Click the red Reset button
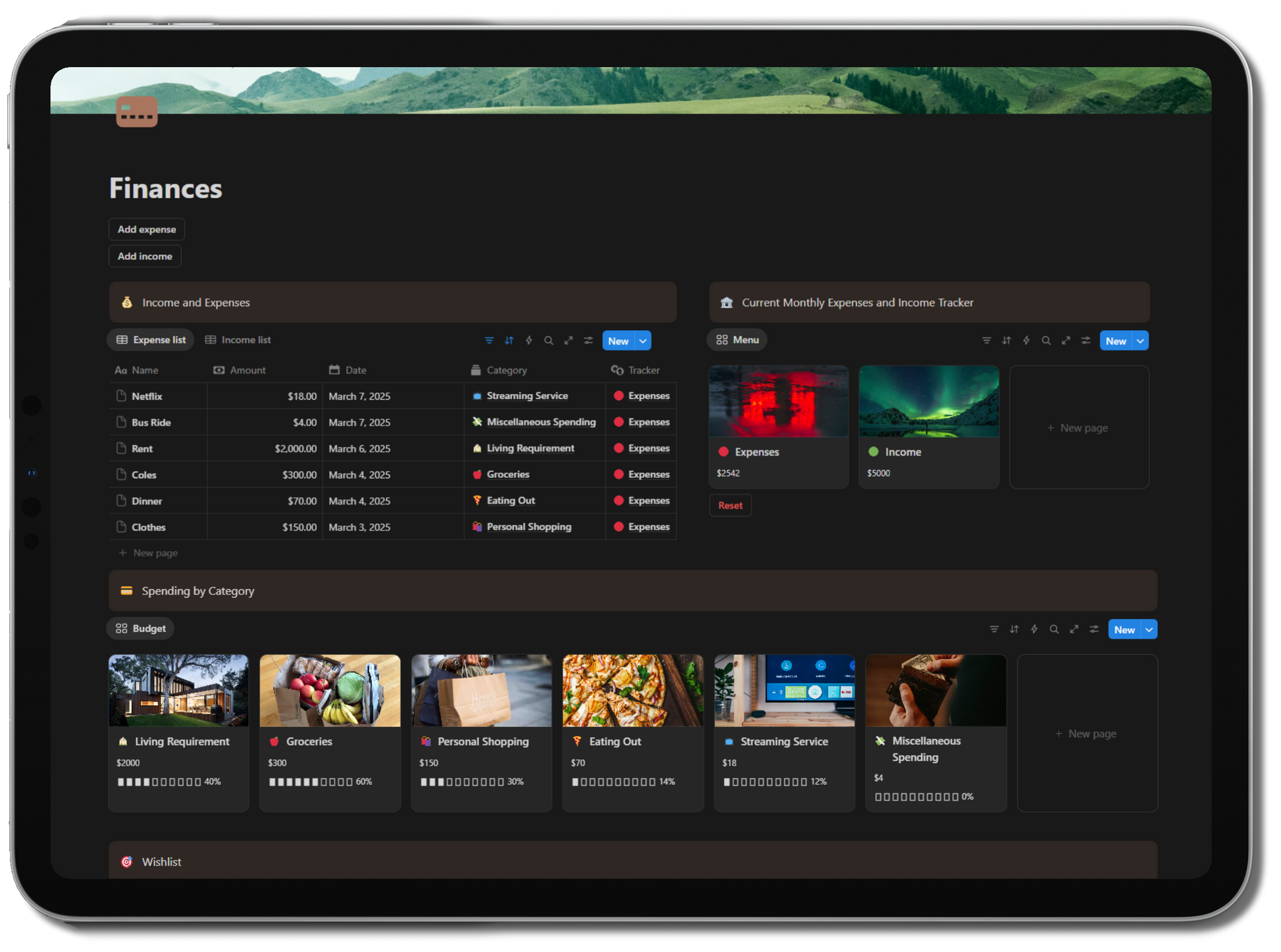The height and width of the screenshot is (952, 1281). coord(730,505)
